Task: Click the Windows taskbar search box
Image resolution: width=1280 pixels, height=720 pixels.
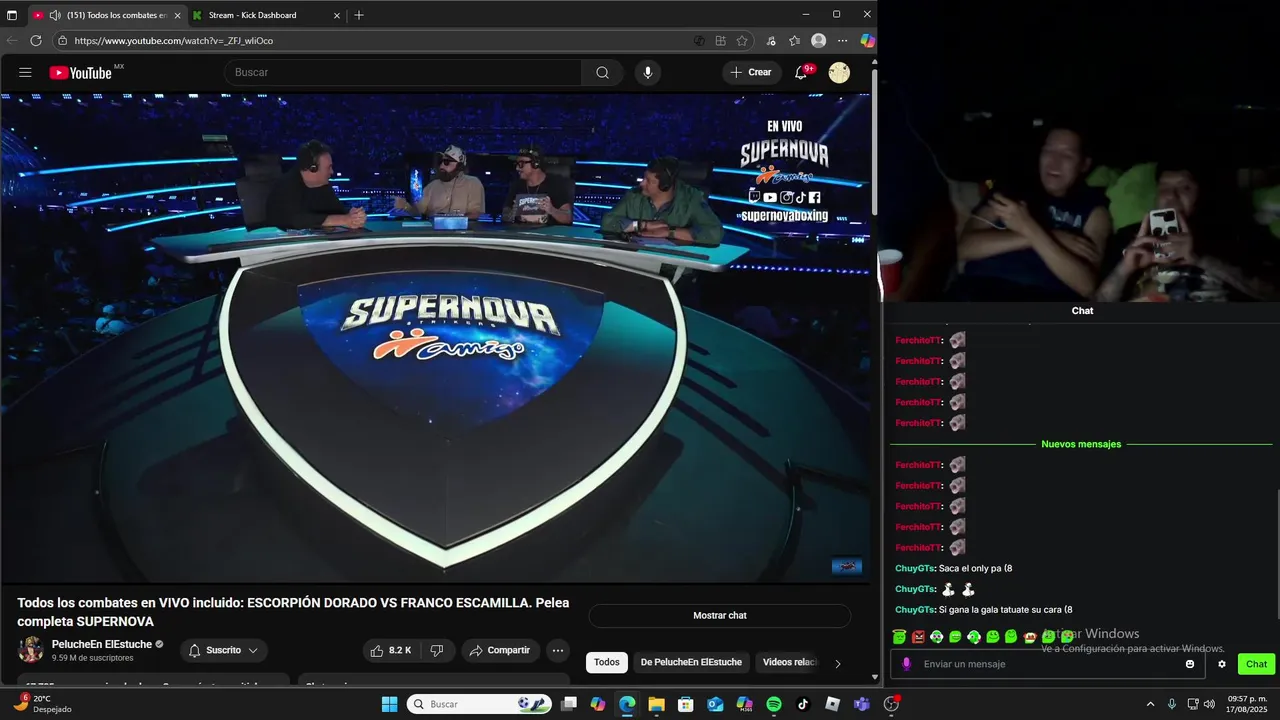Action: (479, 704)
